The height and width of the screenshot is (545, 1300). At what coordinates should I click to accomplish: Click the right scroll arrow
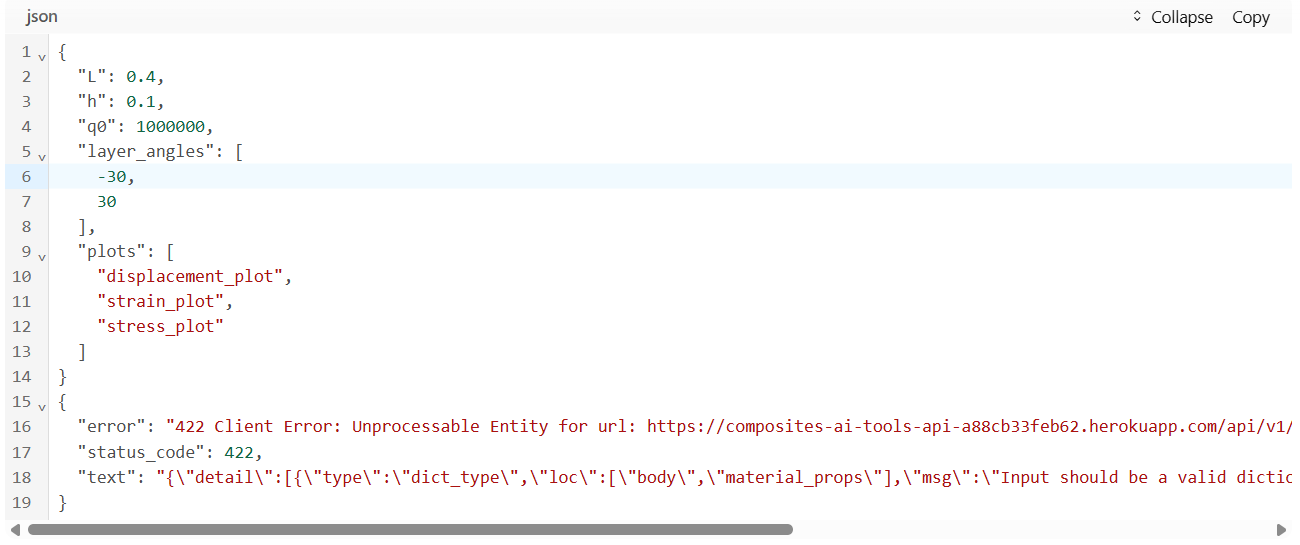pos(1281,529)
